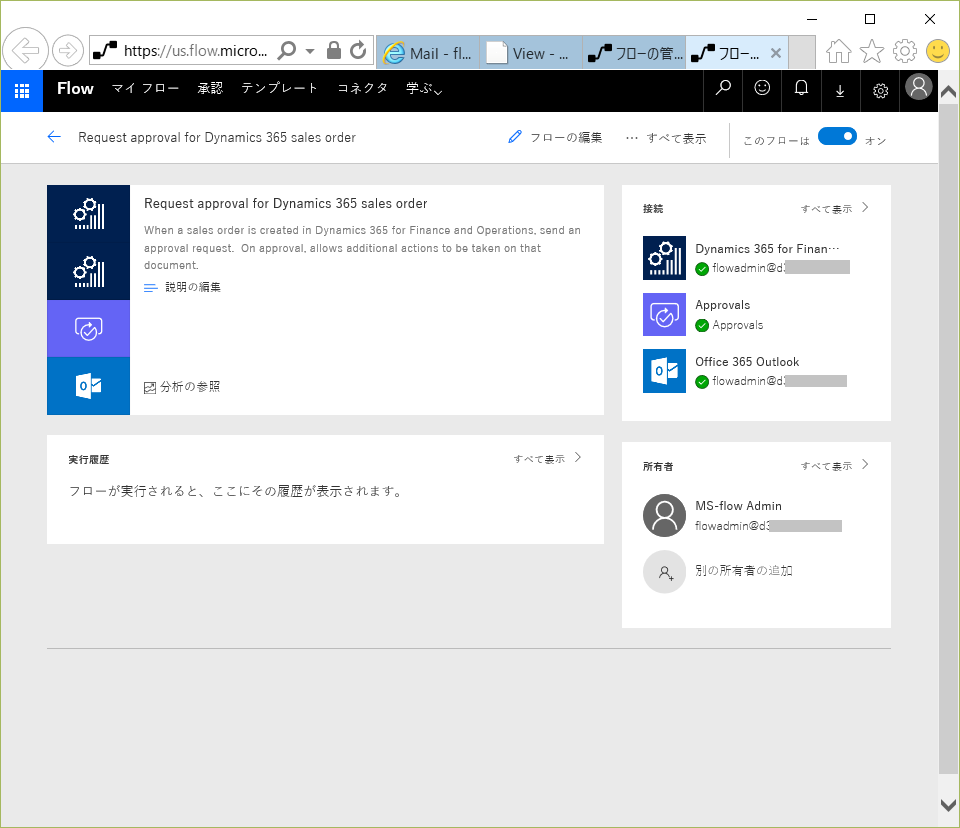Open browser favorites star
The height and width of the screenshot is (828, 960).
click(872, 51)
